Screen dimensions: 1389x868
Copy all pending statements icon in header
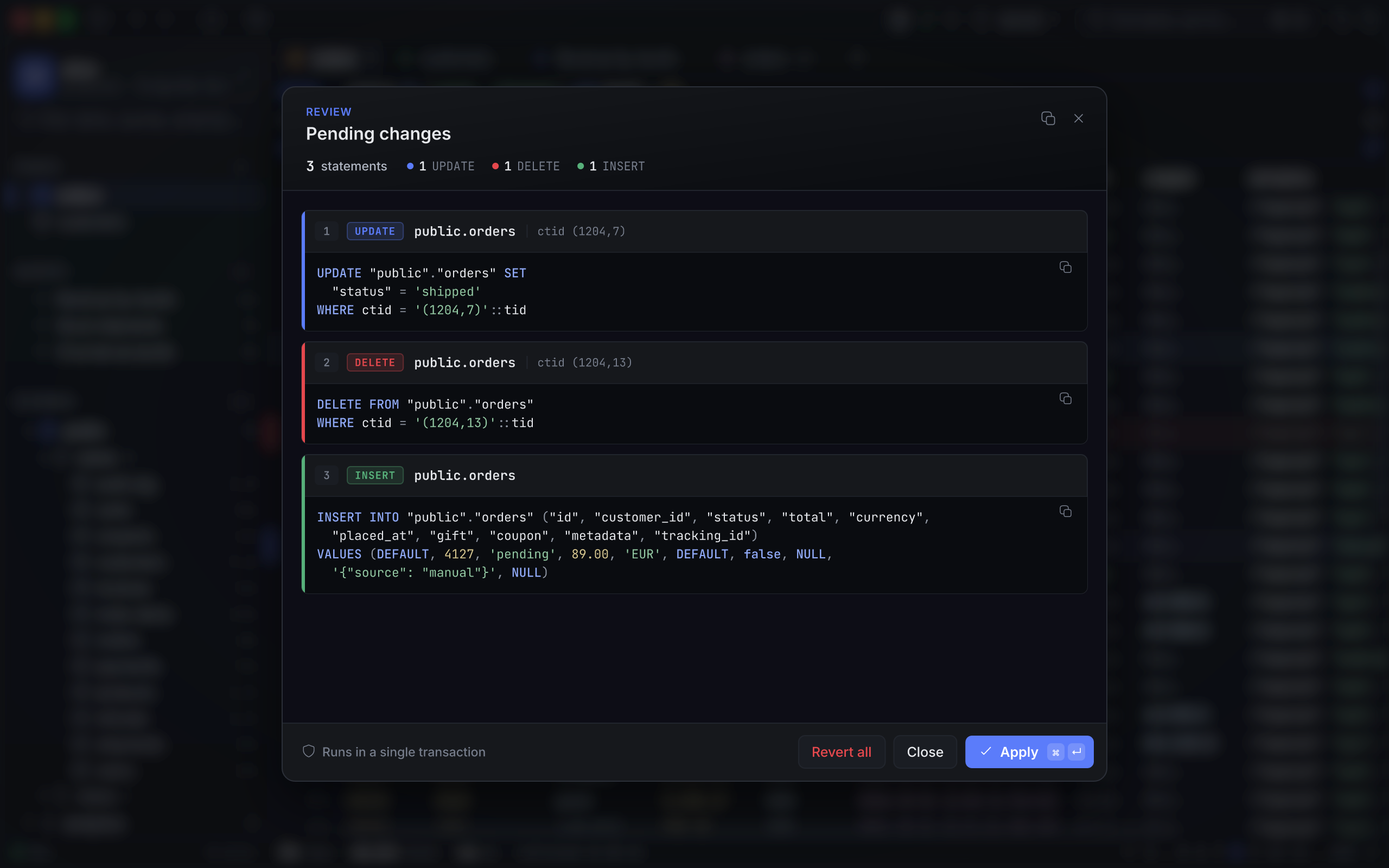click(x=1048, y=118)
